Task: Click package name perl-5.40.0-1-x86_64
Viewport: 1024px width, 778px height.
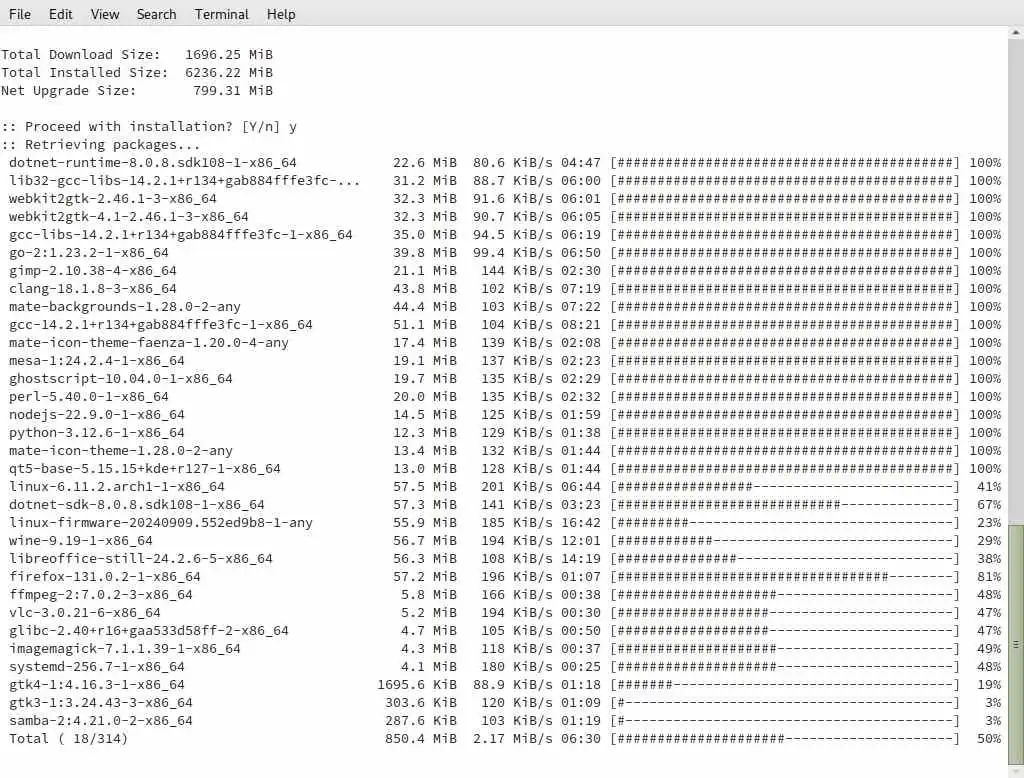Action: (88, 397)
